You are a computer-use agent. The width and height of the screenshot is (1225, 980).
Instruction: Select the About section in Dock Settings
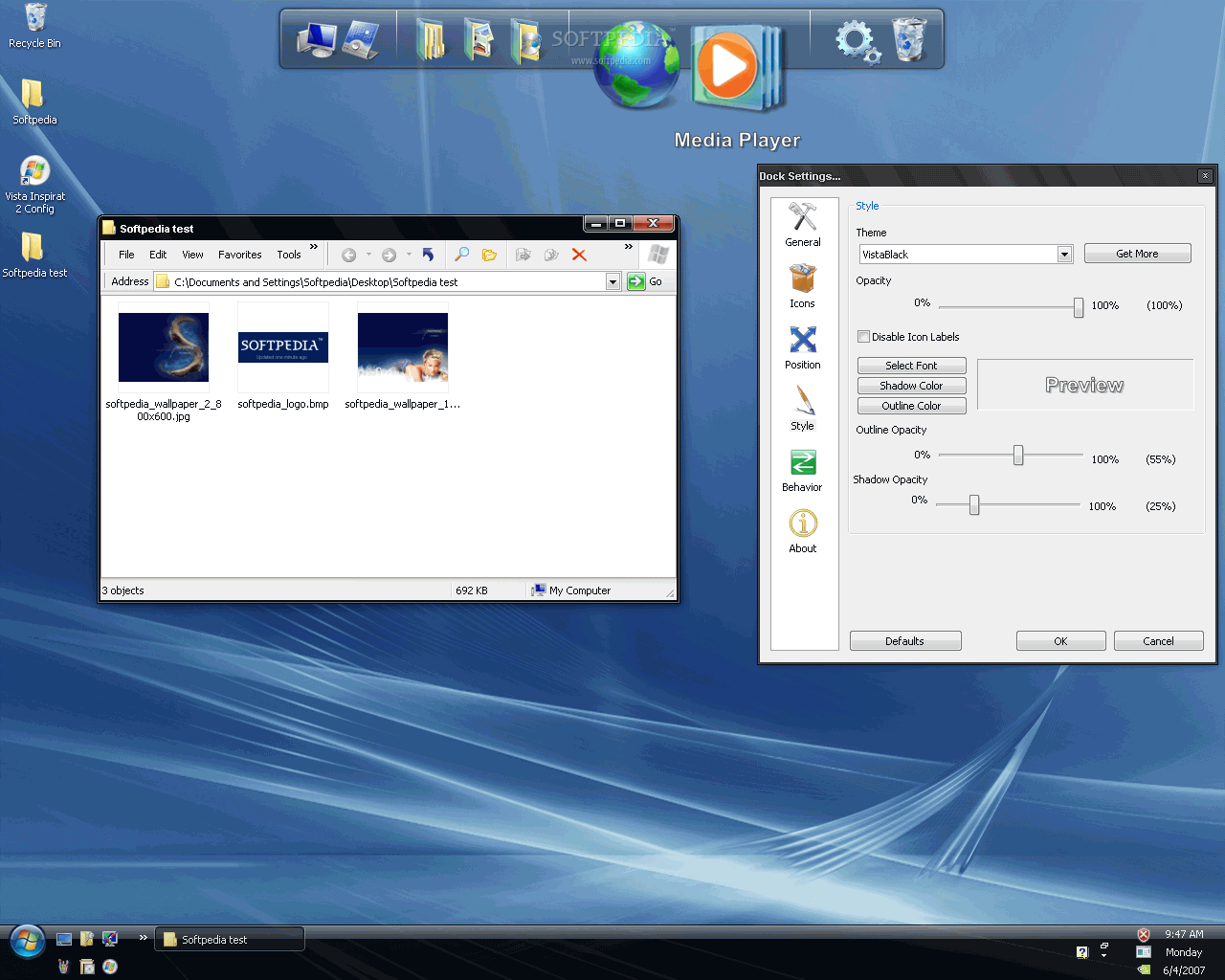click(x=803, y=531)
